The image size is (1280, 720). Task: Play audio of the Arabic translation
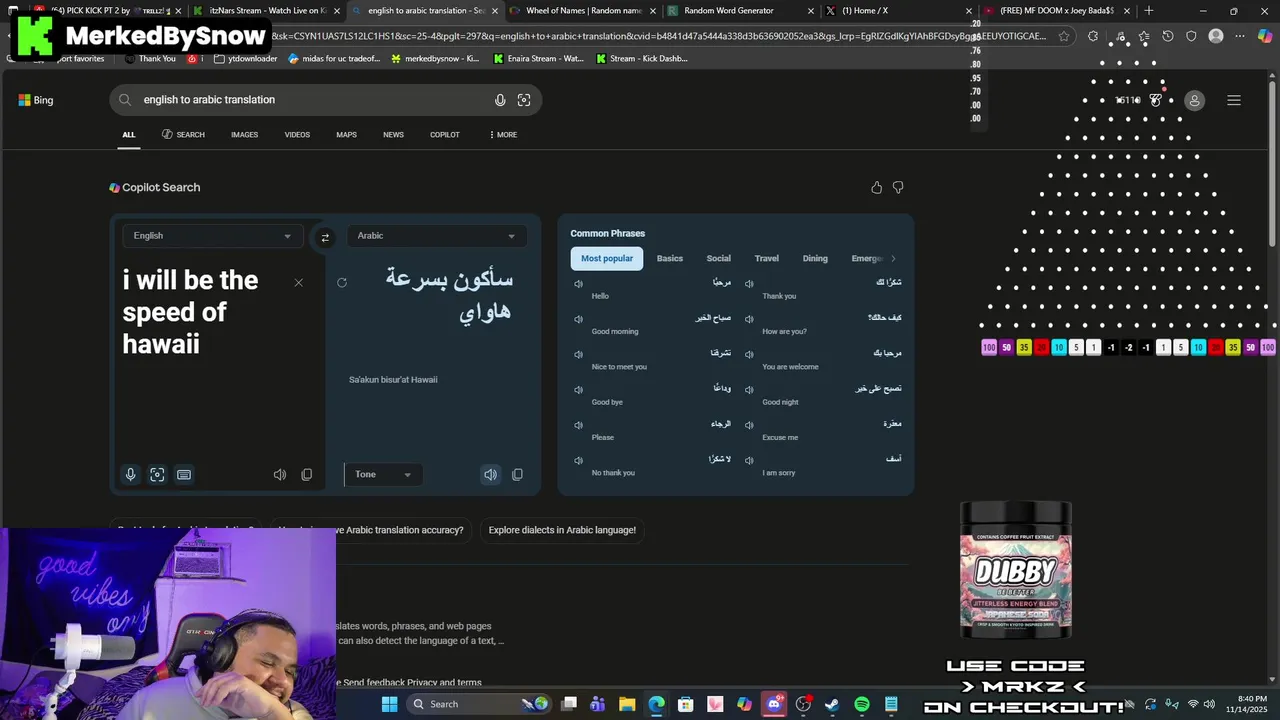point(490,475)
